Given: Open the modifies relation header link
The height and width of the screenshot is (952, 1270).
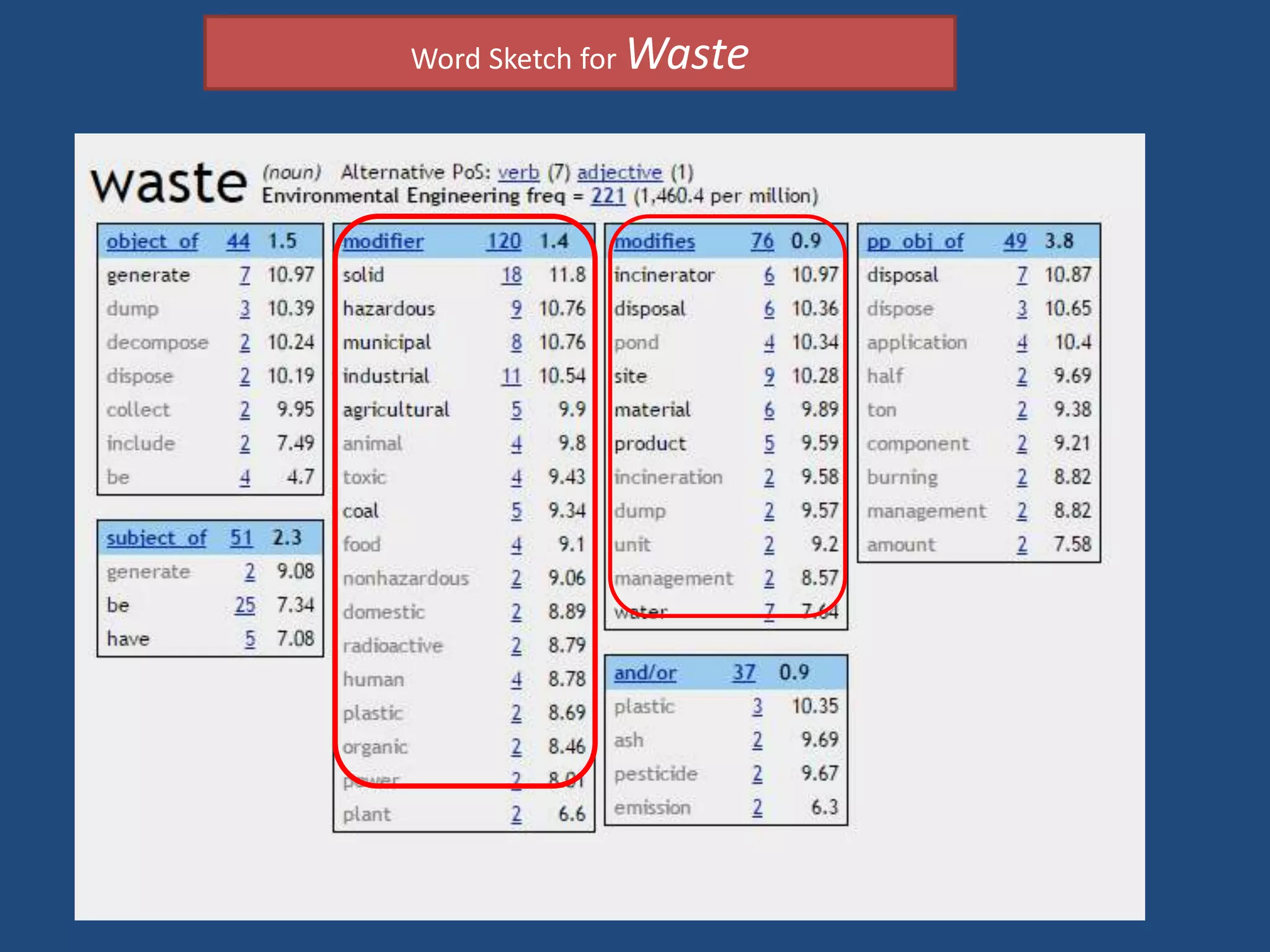Looking at the screenshot, I should (654, 241).
